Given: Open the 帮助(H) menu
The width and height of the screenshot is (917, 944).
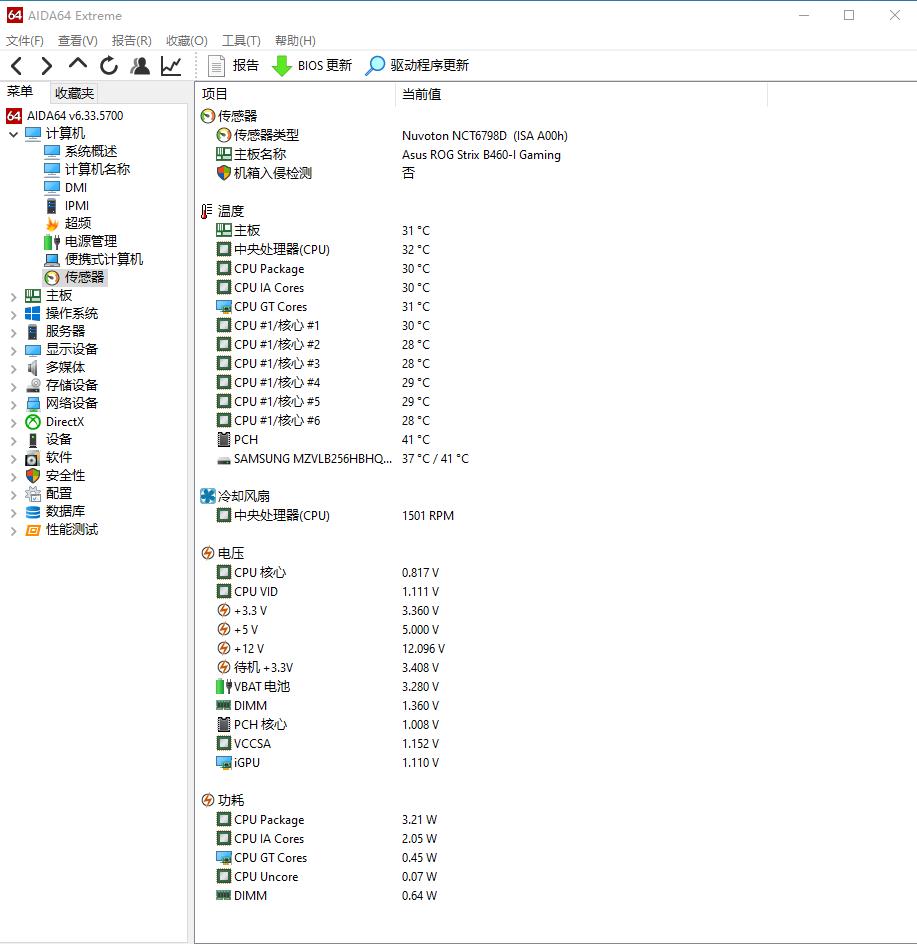Looking at the screenshot, I should (x=295, y=40).
